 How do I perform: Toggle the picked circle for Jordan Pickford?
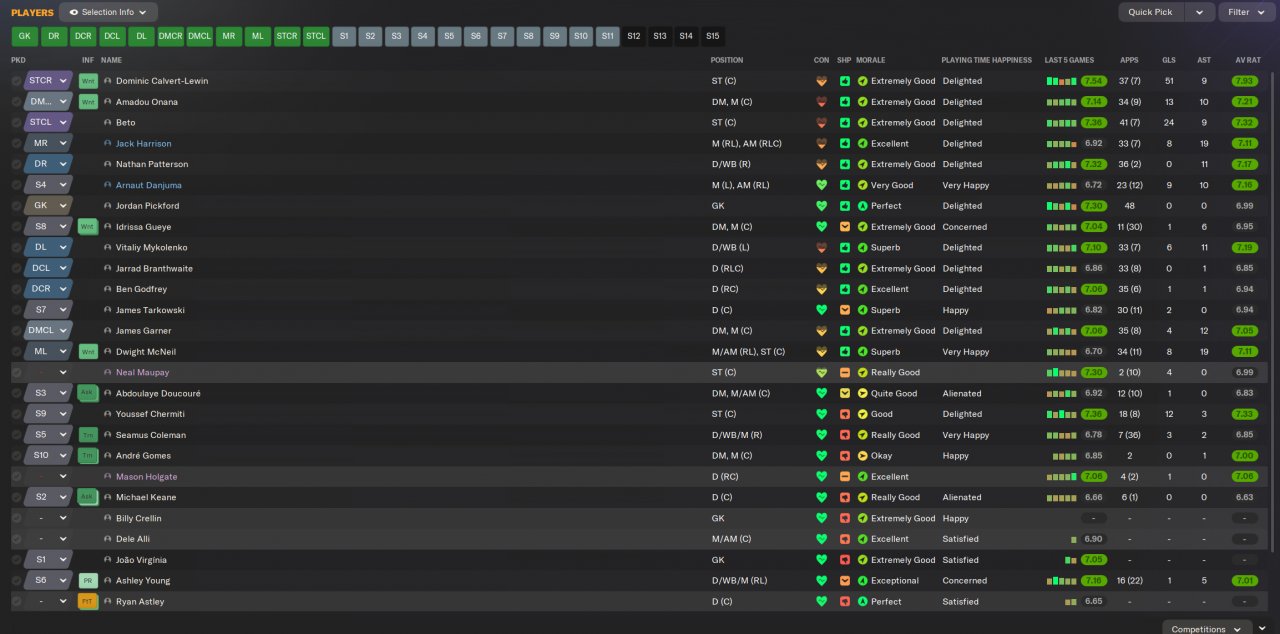click(17, 206)
